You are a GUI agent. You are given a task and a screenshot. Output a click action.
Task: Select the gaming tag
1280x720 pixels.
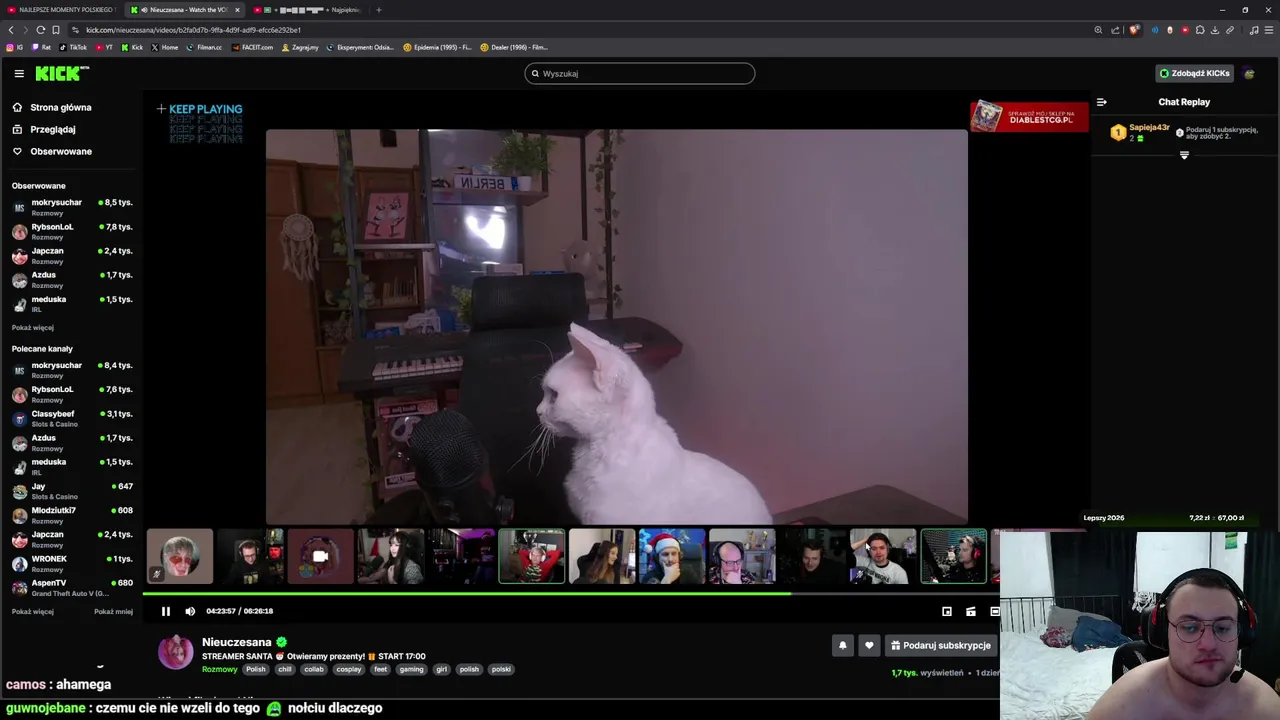pyautogui.click(x=411, y=669)
